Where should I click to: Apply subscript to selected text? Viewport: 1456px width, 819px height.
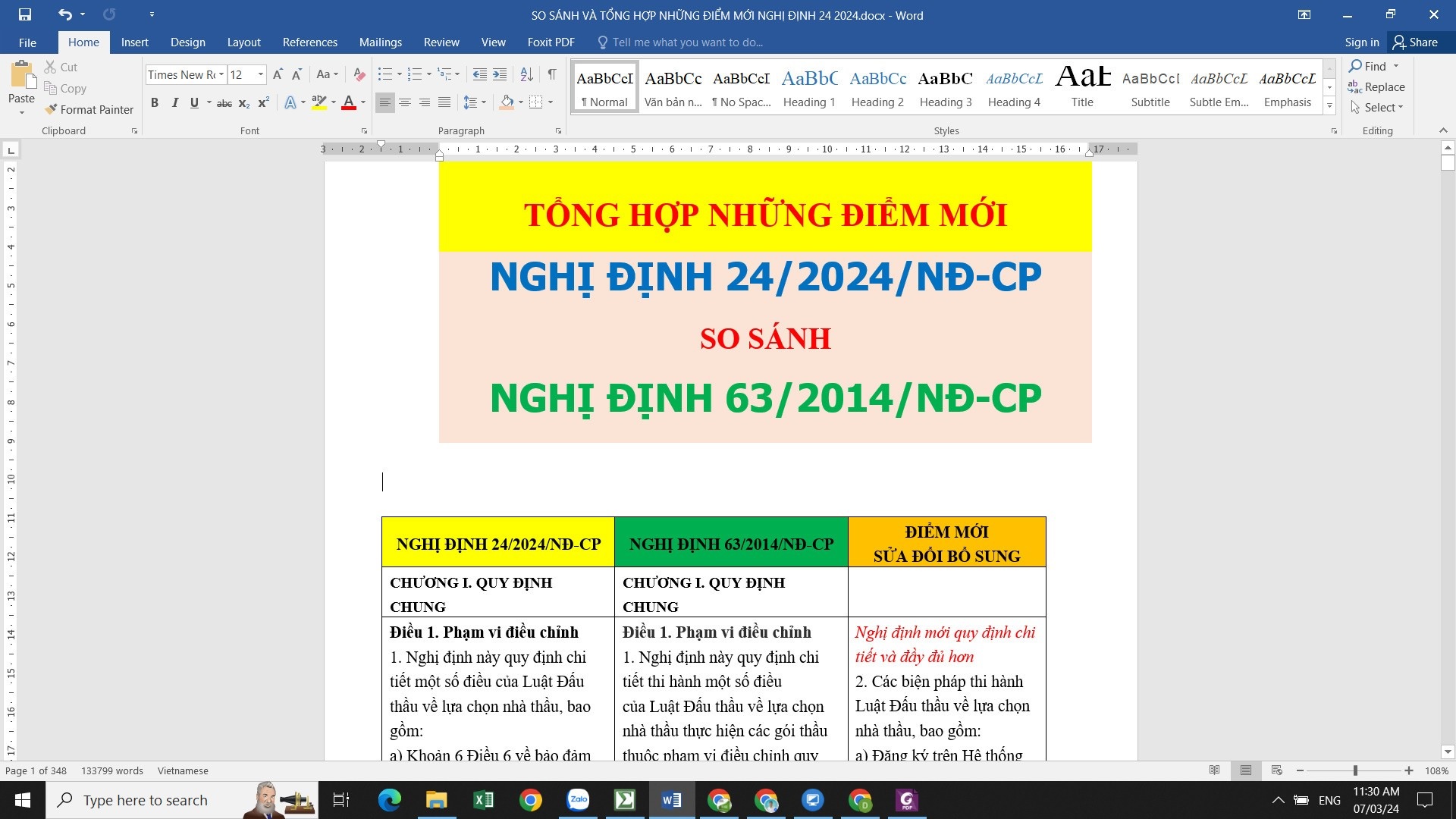click(243, 102)
